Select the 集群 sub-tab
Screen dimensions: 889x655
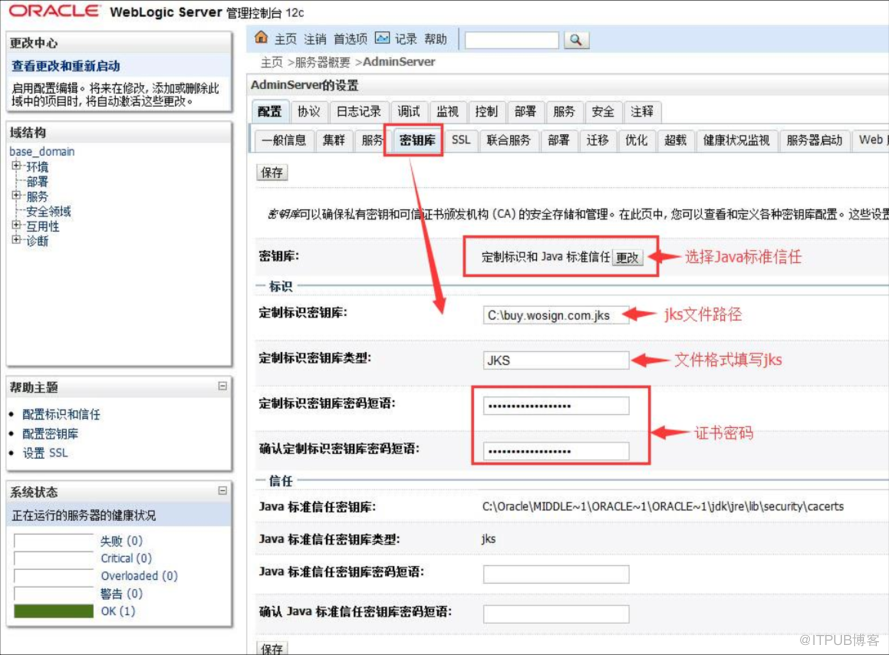coord(334,140)
